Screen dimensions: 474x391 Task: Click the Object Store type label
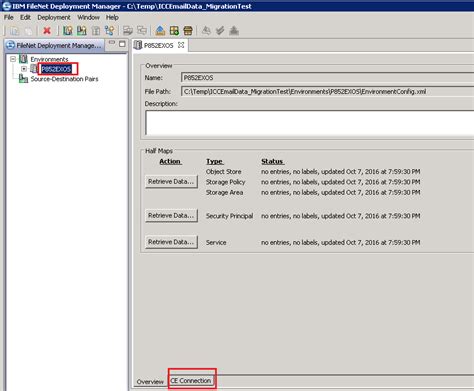(223, 172)
